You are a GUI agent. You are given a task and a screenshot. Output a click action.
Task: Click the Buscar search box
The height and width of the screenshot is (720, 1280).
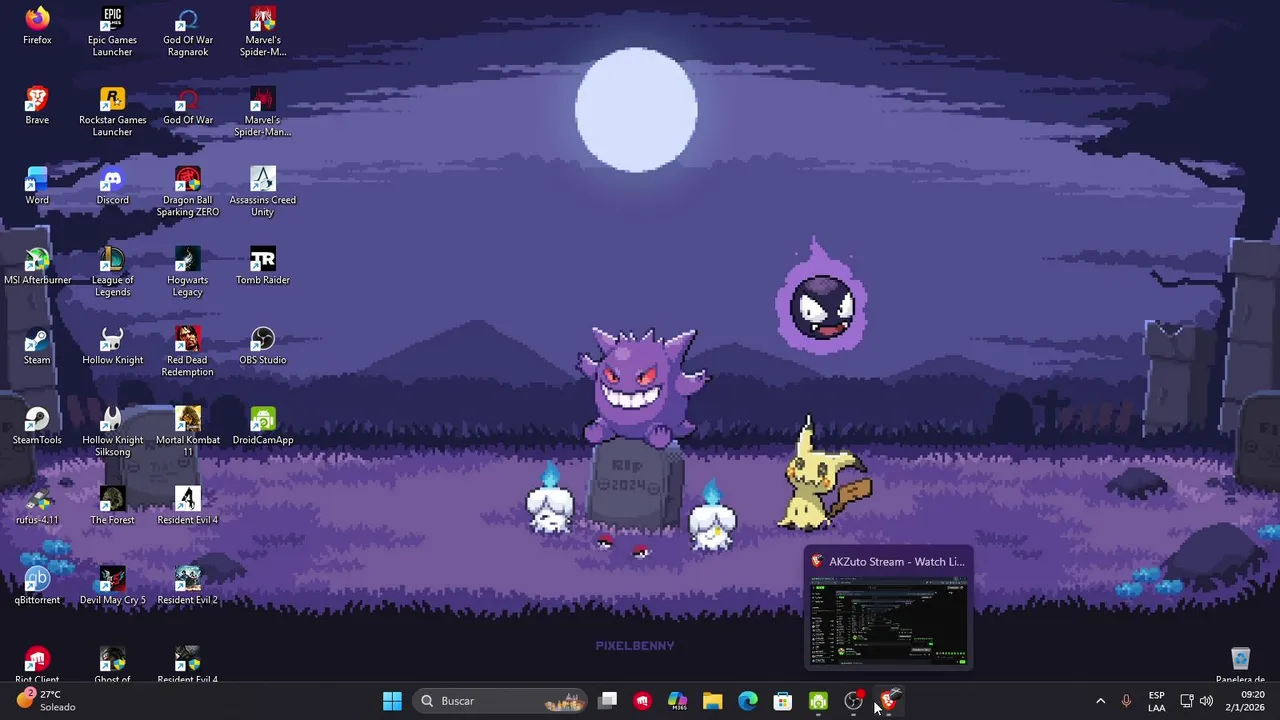(x=501, y=701)
